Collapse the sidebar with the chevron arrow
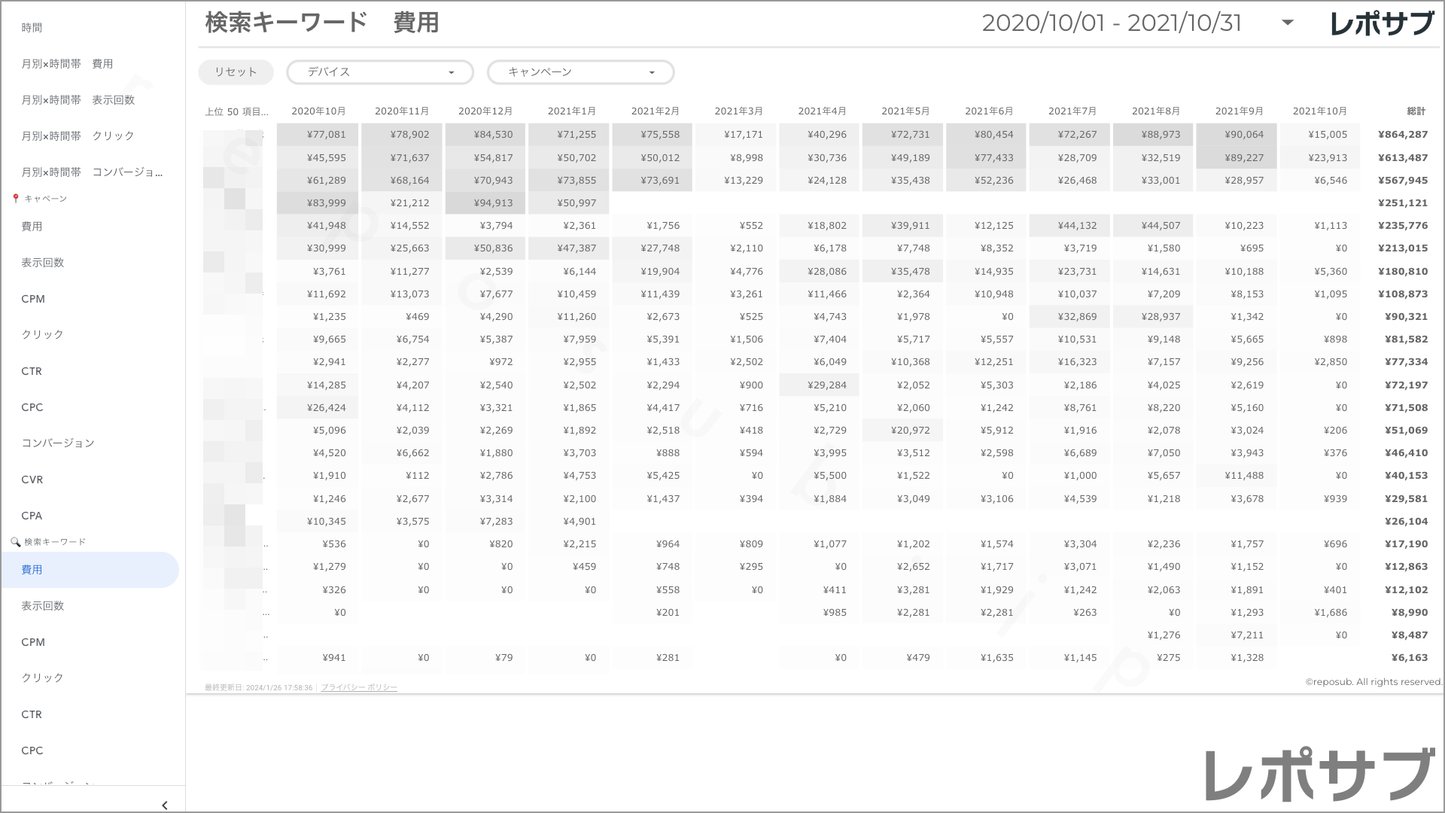This screenshot has height=813, width=1445. 164,804
